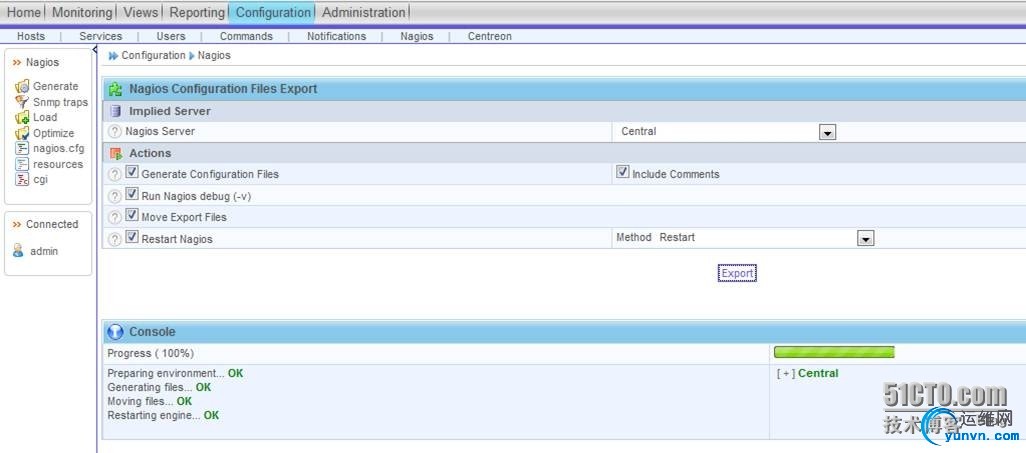Open the Commands submenu
The width and height of the screenshot is (1026, 453).
(x=246, y=37)
